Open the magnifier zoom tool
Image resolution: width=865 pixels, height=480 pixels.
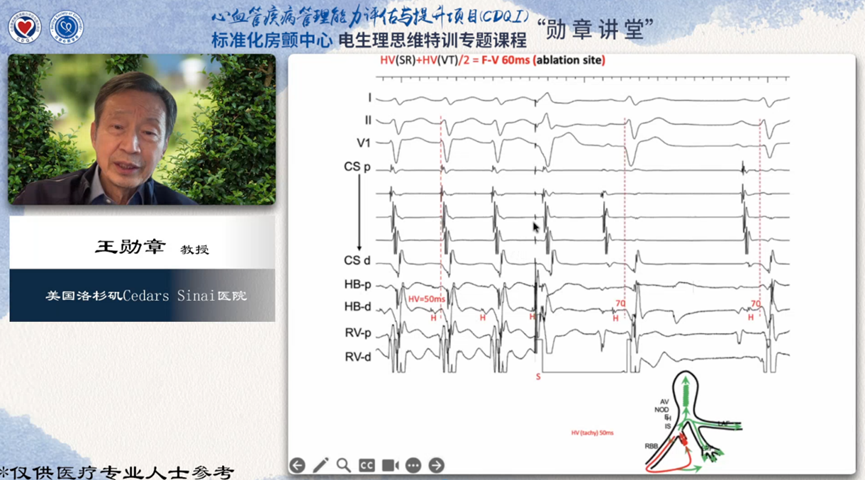344,466
